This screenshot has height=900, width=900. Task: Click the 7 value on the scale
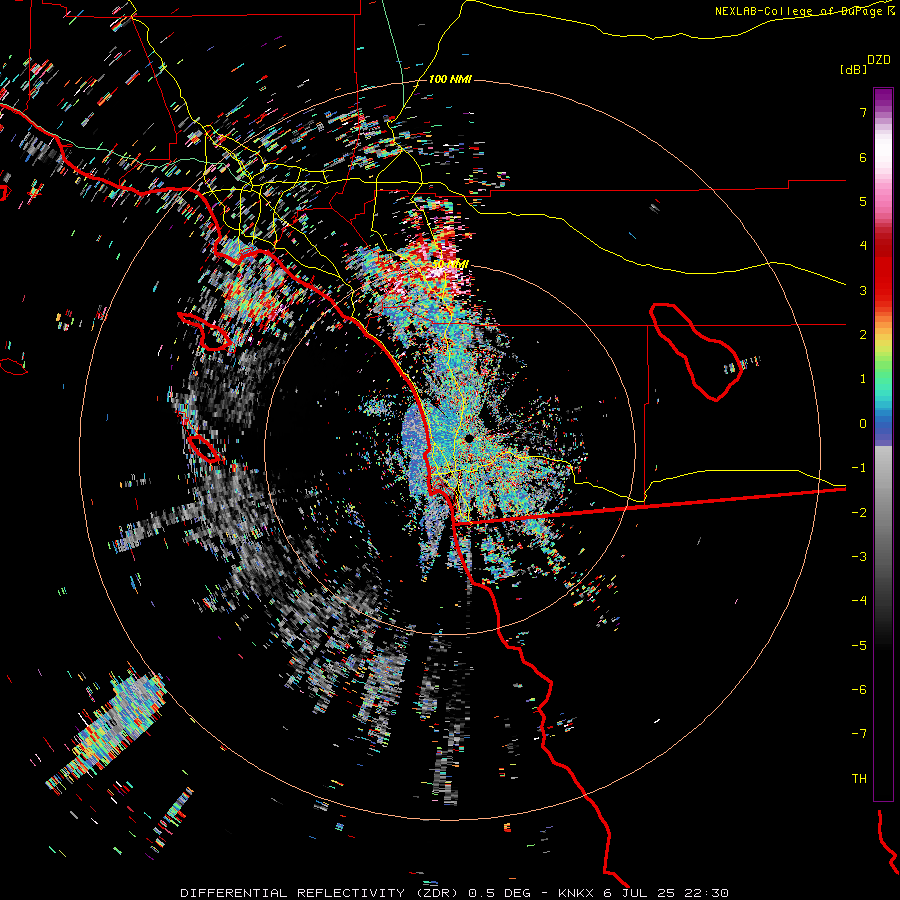pos(863,112)
